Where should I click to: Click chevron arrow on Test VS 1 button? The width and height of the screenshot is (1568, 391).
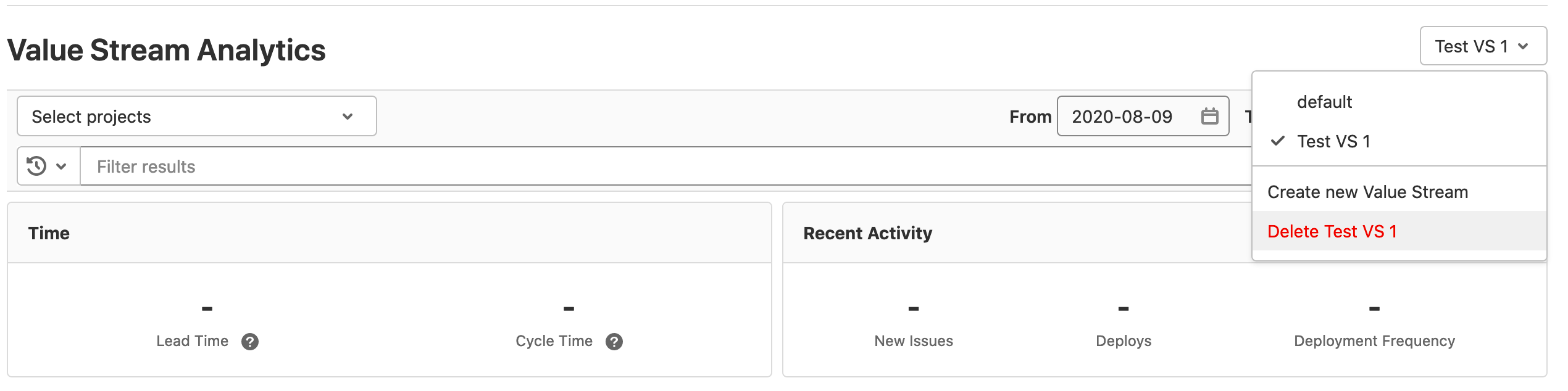tap(1523, 46)
